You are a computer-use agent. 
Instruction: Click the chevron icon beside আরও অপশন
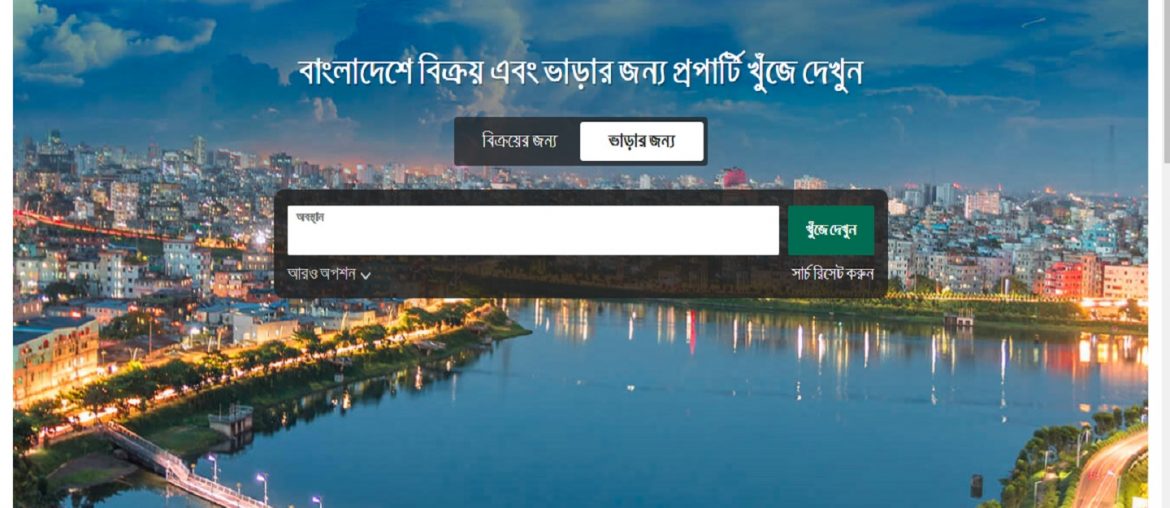366,275
